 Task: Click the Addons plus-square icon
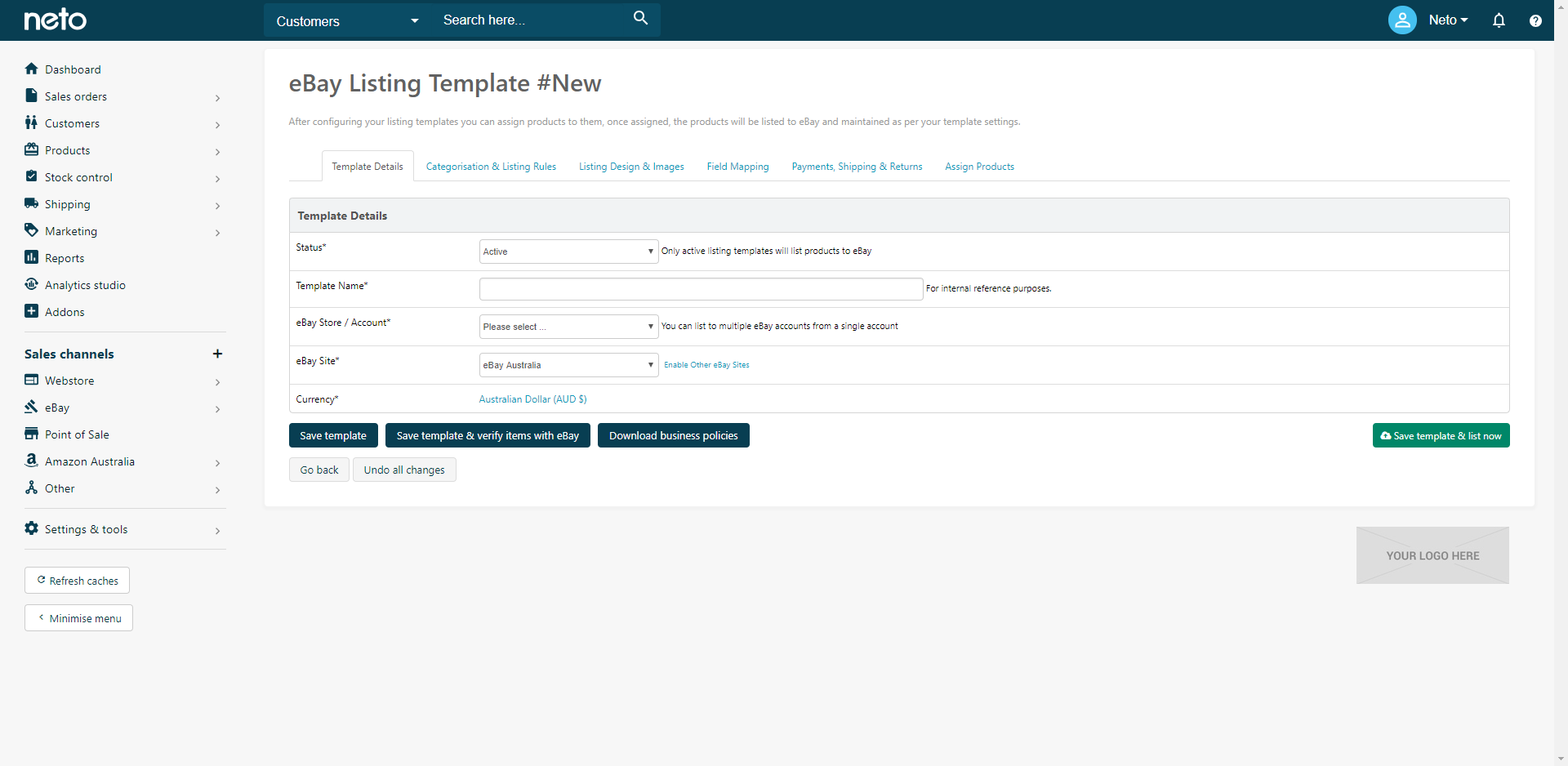(31, 311)
